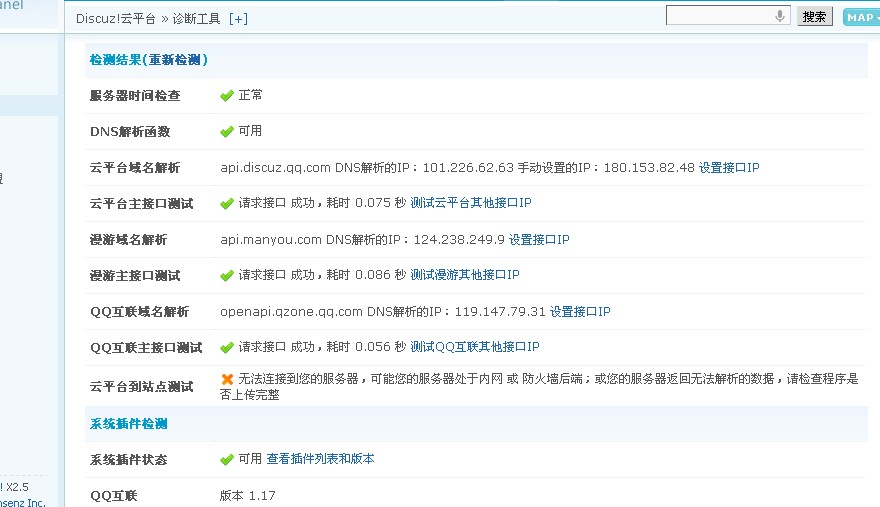
Task: Click green check icon for 云平台主接口测试
Action: (227, 203)
